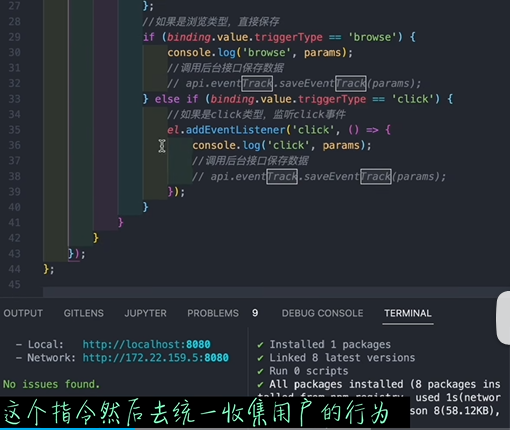Click triggerType on line 29
The image size is (510, 432).
tap(289, 37)
